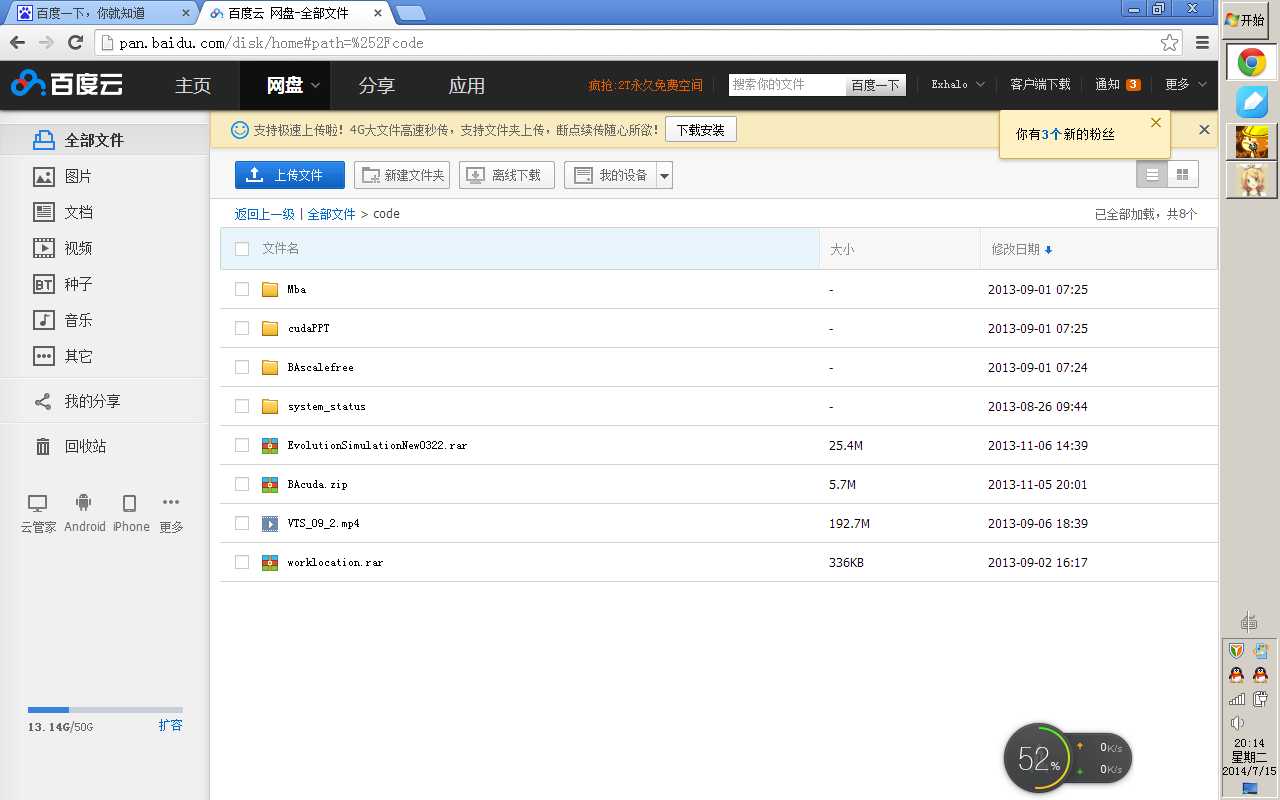Click the 上传文件 upload button
Screen dimensions: 1280x800
tap(290, 175)
